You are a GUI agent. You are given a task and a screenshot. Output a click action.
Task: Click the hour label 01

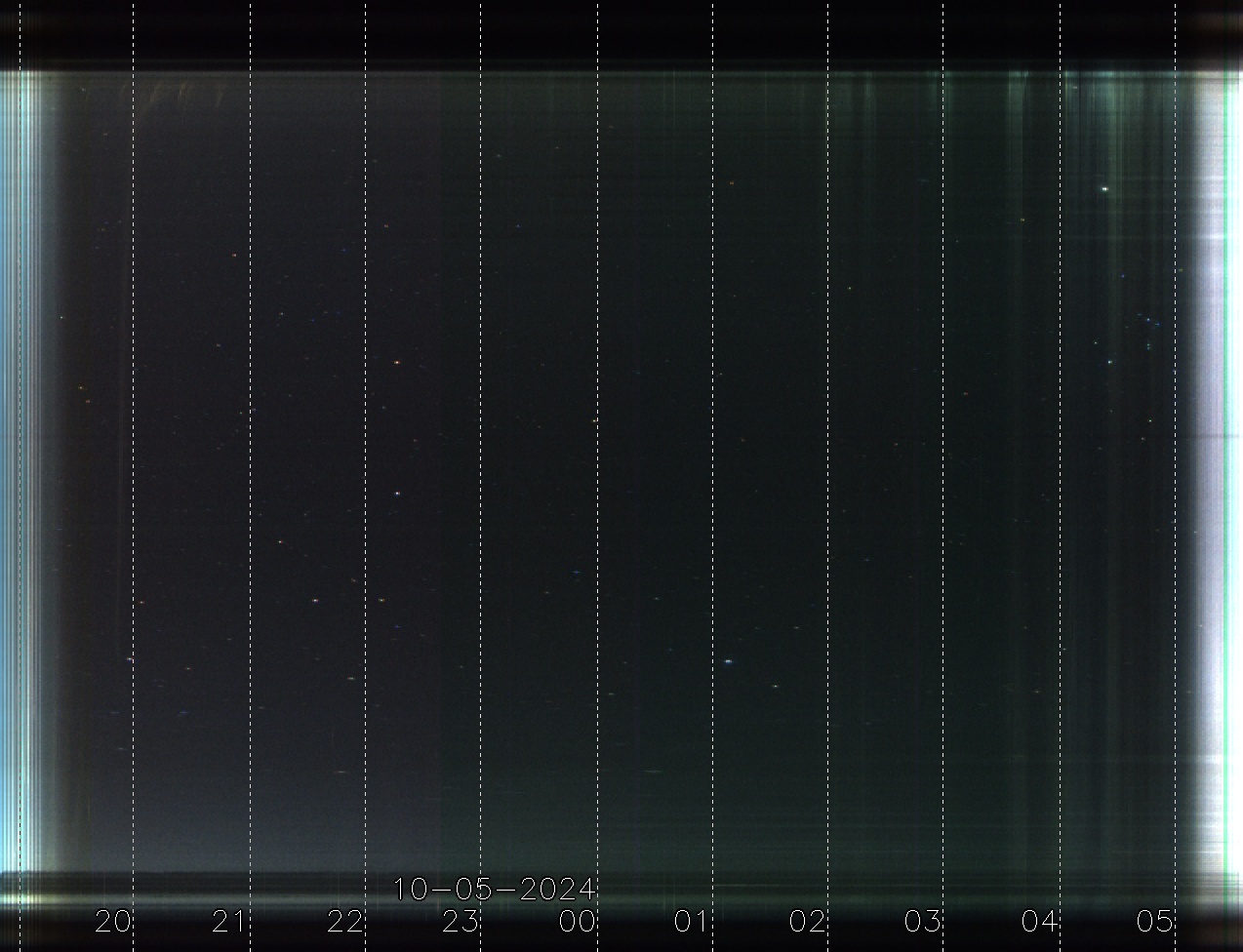tap(691, 922)
